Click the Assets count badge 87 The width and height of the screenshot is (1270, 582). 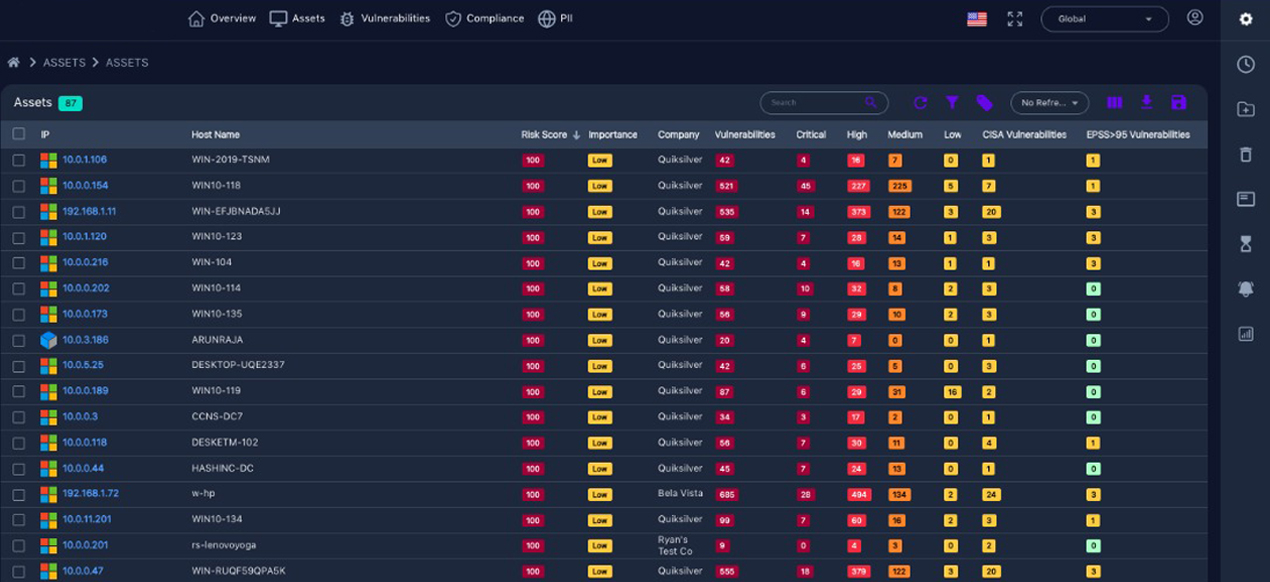coord(70,103)
